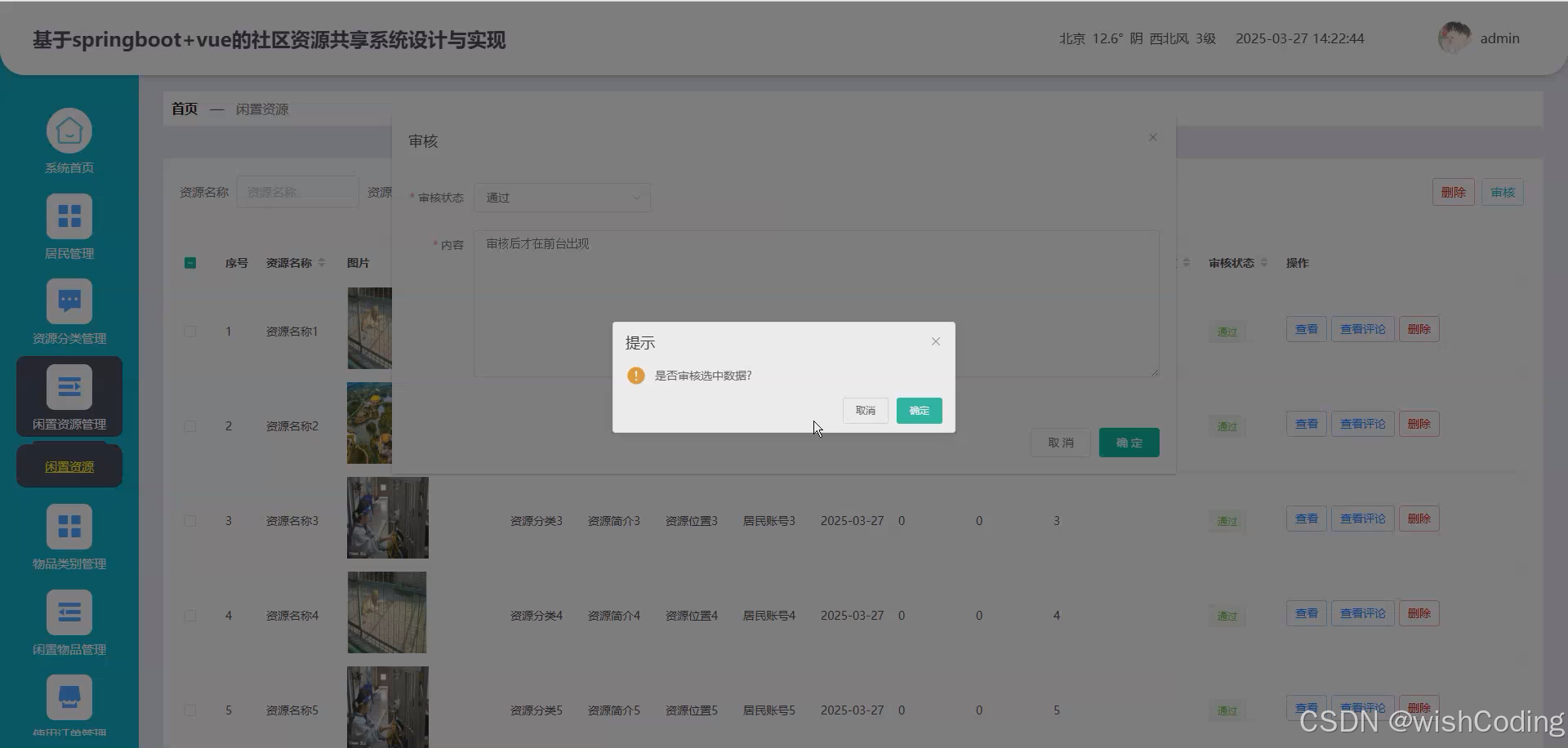The height and width of the screenshot is (748, 1568).
Task: Select the 闲置资源管理 list icon
Action: click(x=69, y=386)
